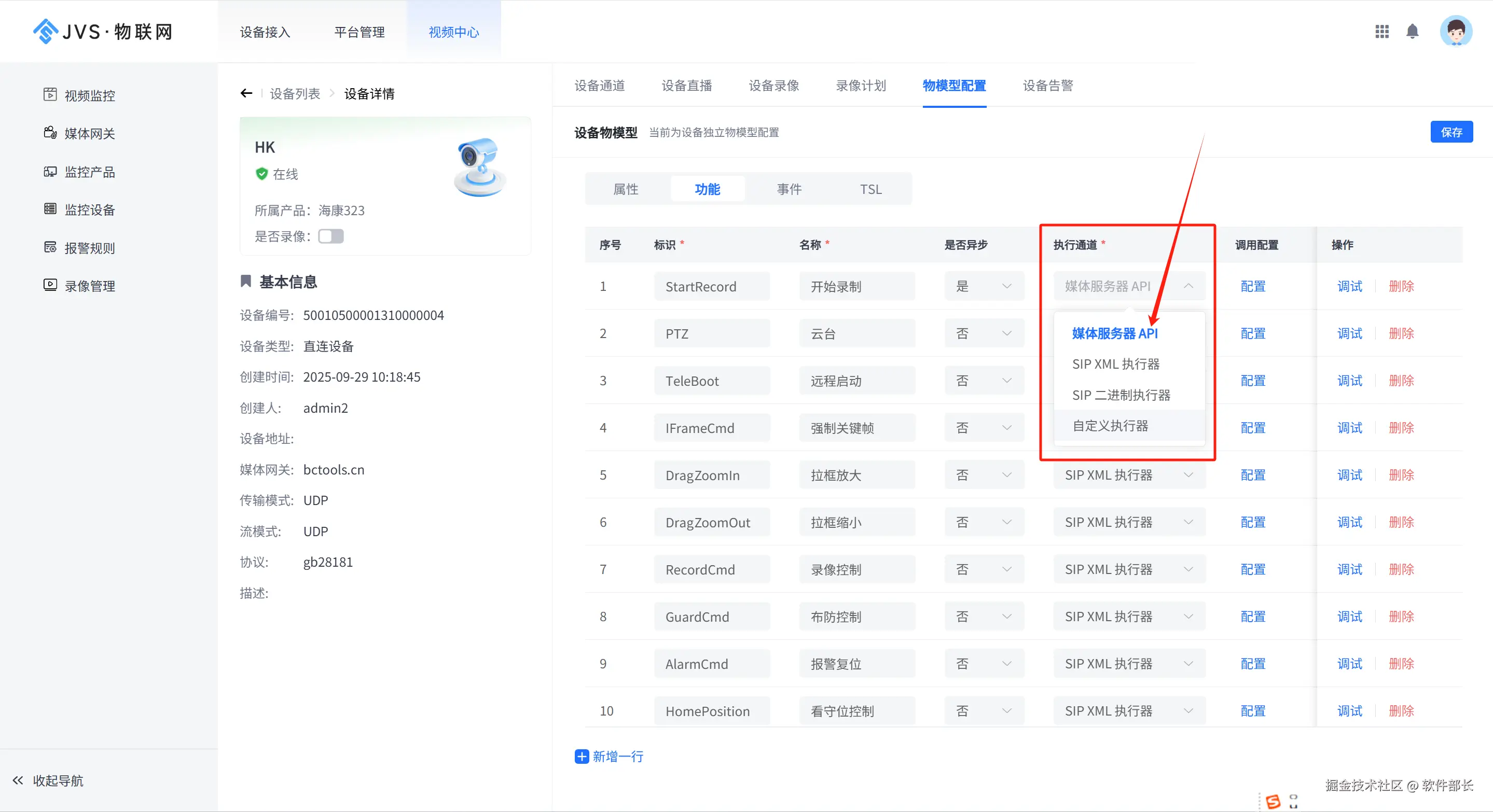The image size is (1493, 812).
Task: Click debug link for PTZ row
Action: point(1349,333)
